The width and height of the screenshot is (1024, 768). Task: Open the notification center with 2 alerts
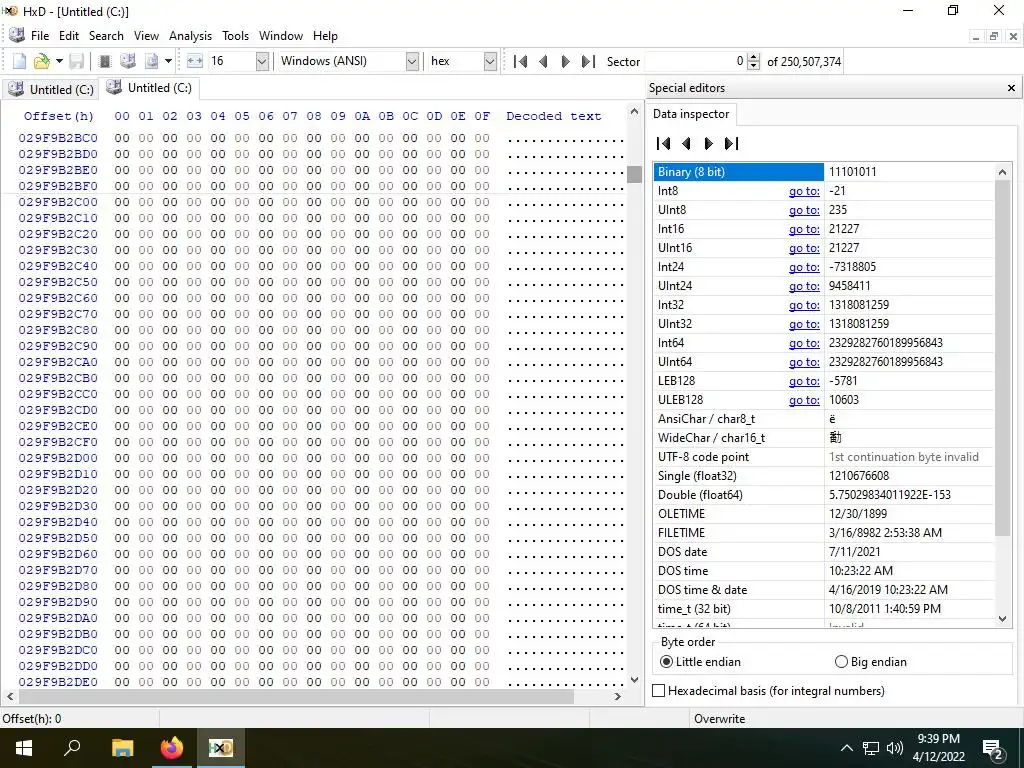pyautogui.click(x=993, y=748)
